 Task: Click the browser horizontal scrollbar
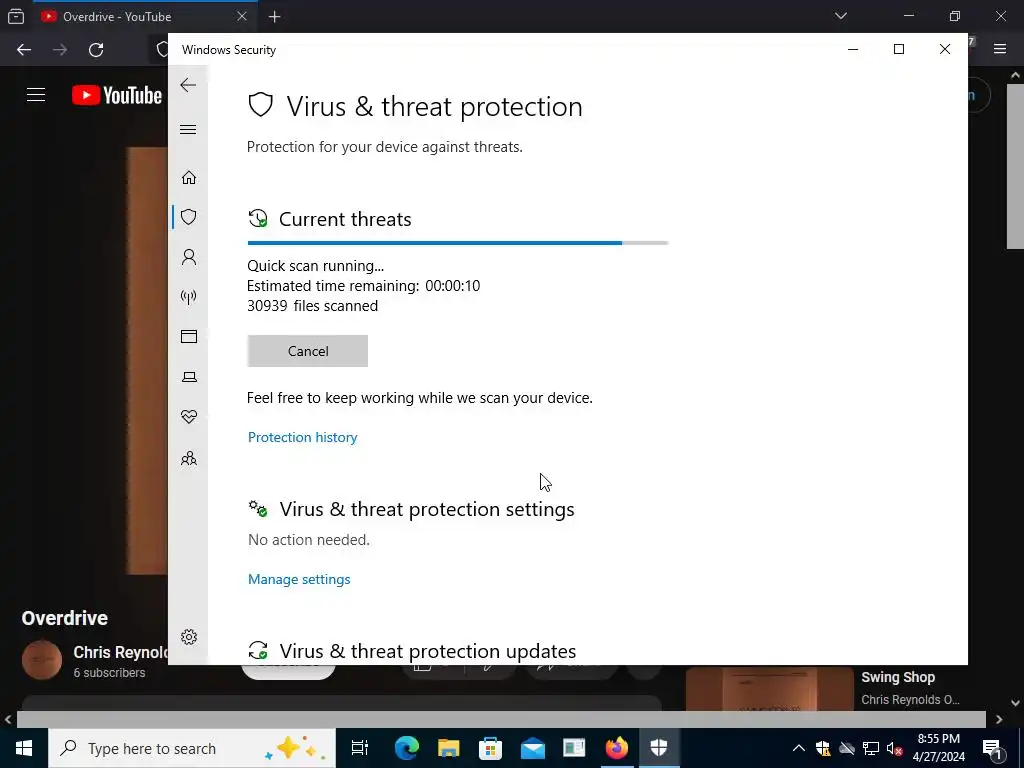[501, 720]
